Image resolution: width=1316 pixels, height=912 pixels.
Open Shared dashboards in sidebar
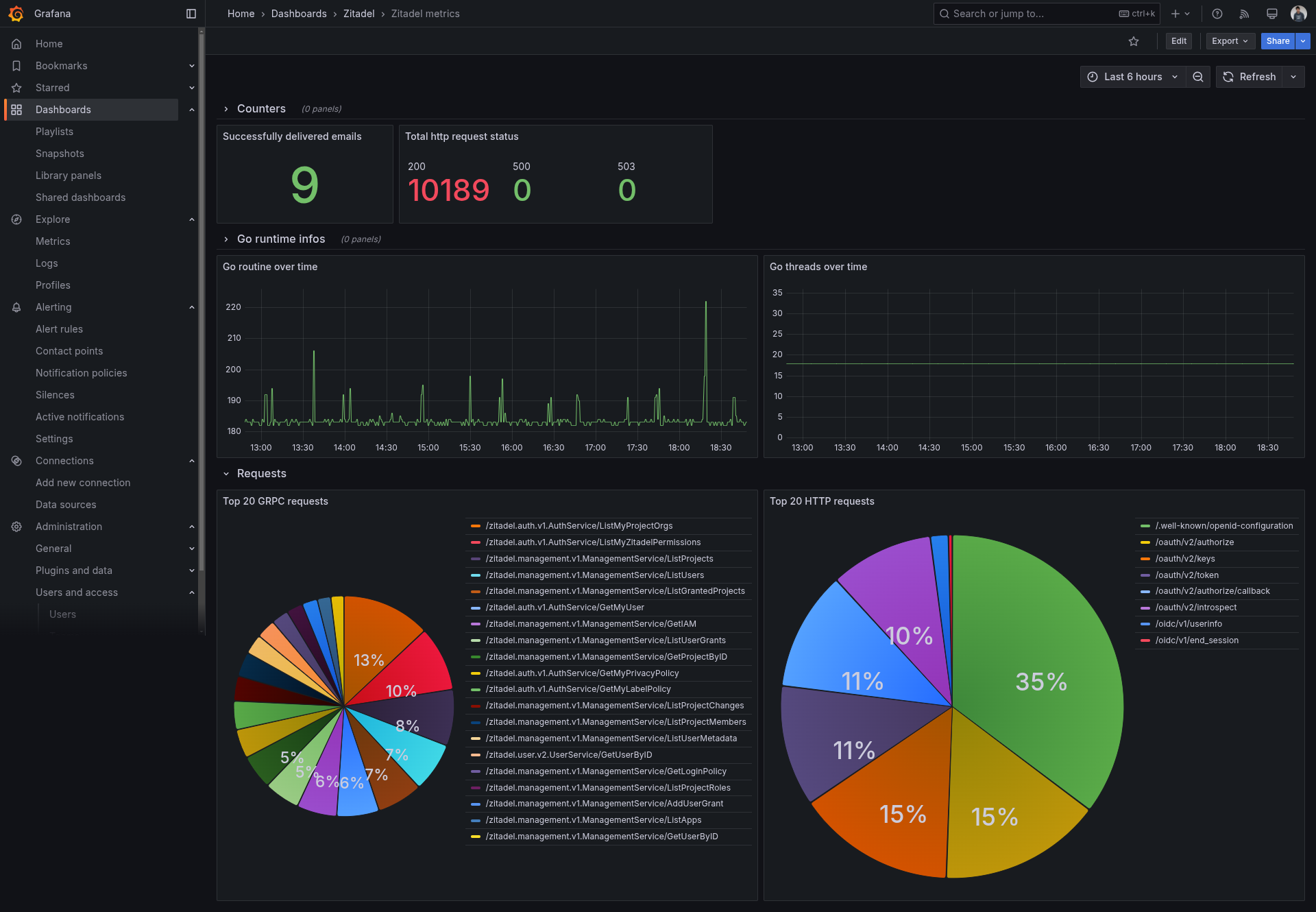pyautogui.click(x=81, y=197)
